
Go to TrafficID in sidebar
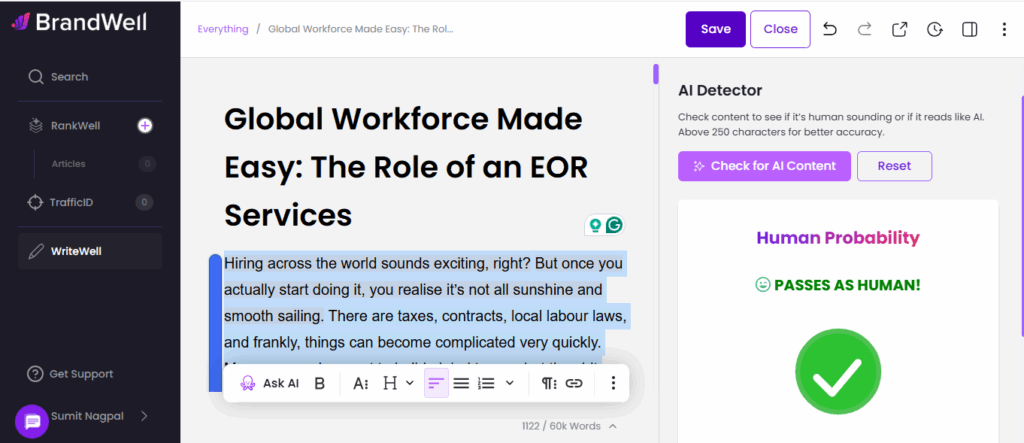[x=72, y=202]
